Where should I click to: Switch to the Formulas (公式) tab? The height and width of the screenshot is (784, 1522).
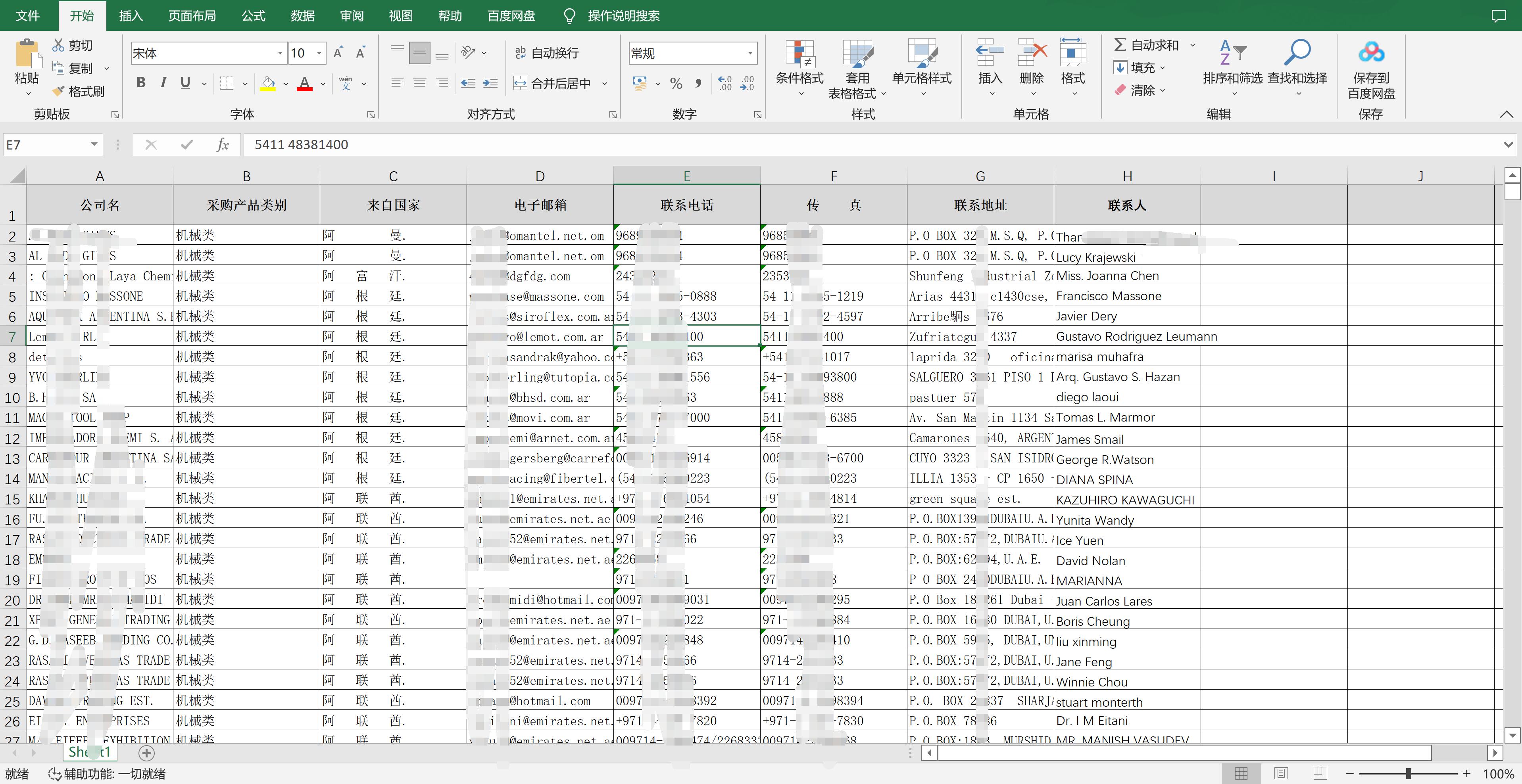[254, 15]
